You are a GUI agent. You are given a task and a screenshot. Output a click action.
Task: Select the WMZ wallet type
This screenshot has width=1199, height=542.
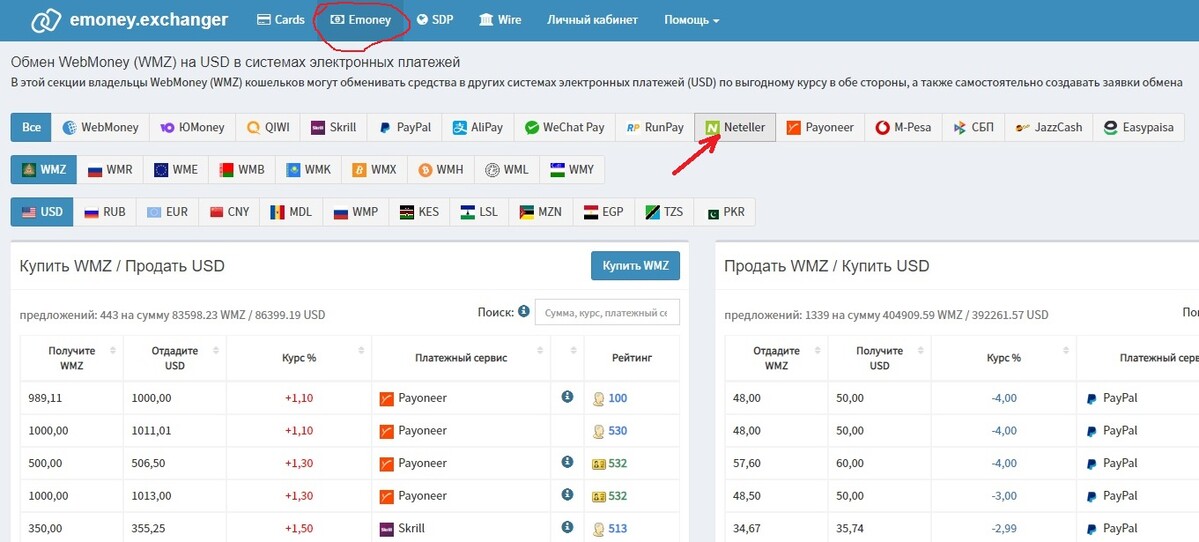[44, 170]
